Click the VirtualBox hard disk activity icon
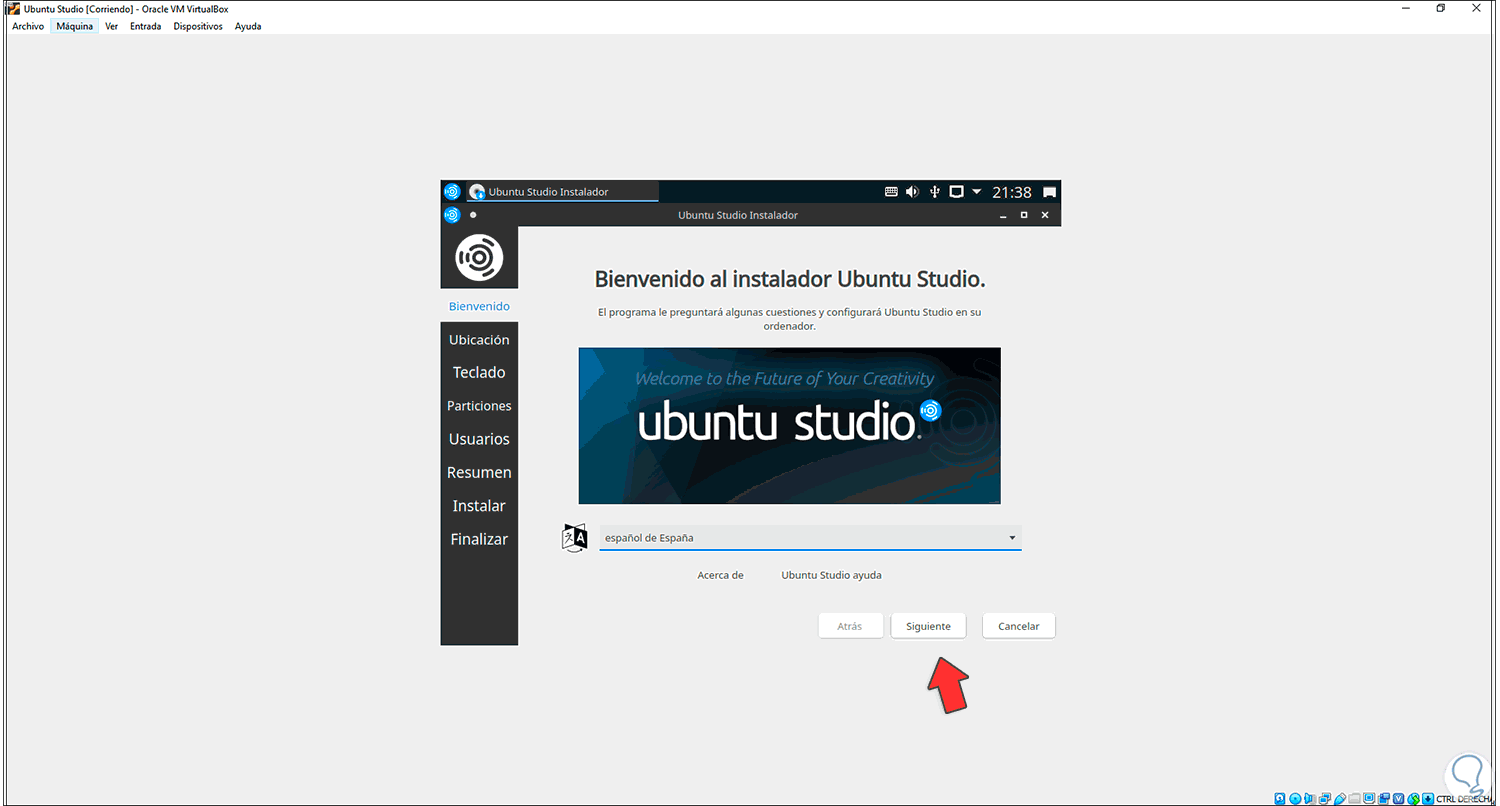The image size is (1500, 806). coord(1280,798)
